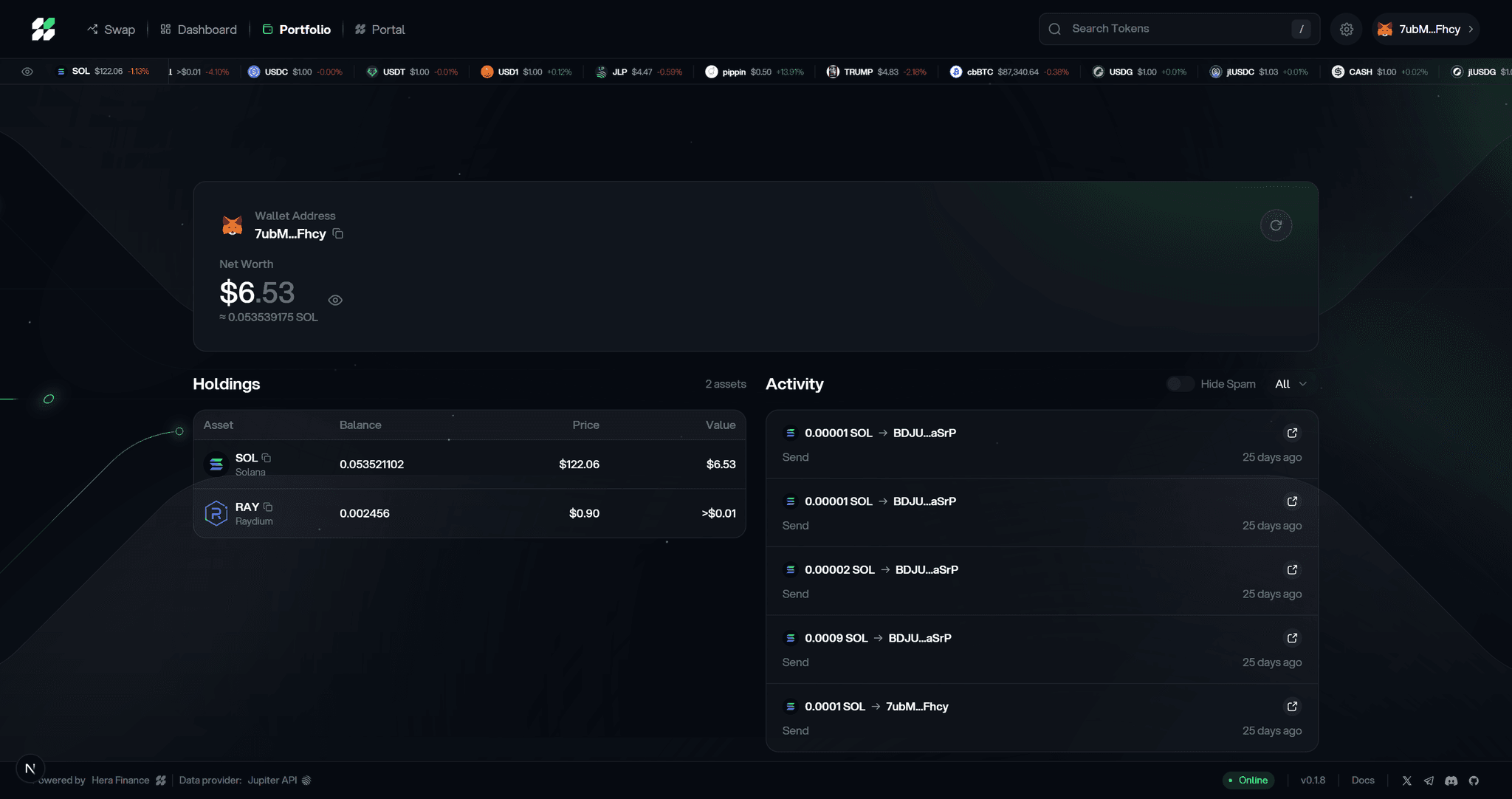Open the GitHub repository link
Image resolution: width=1512 pixels, height=799 pixels.
1473,781
